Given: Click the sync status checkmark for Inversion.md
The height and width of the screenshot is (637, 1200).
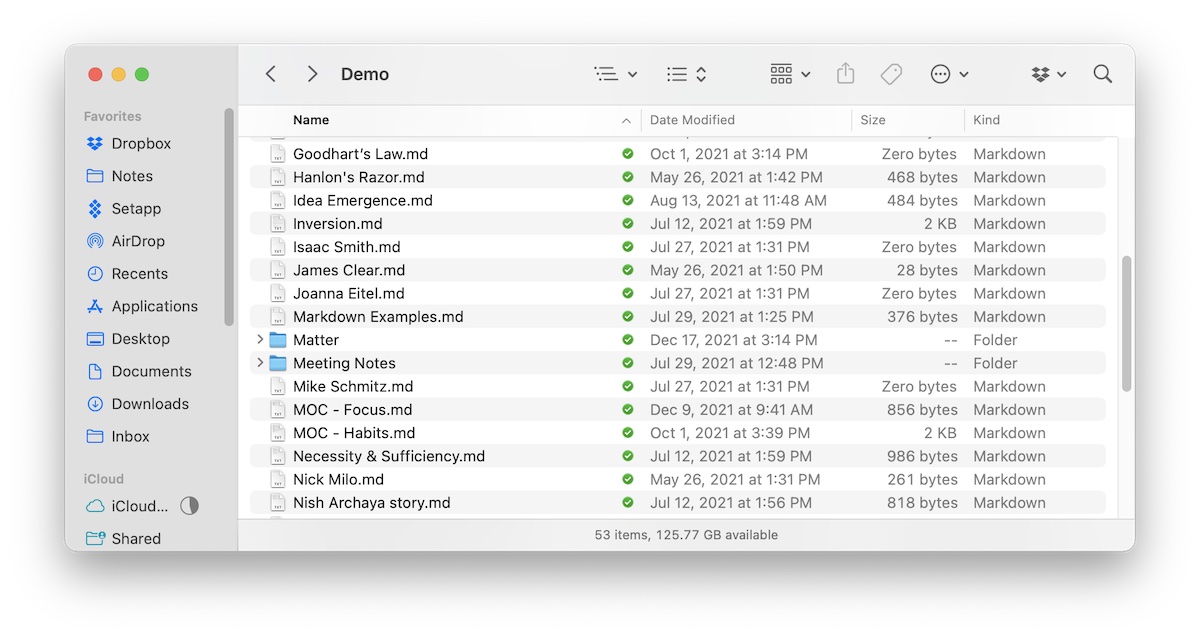Looking at the screenshot, I should pyautogui.click(x=627, y=224).
